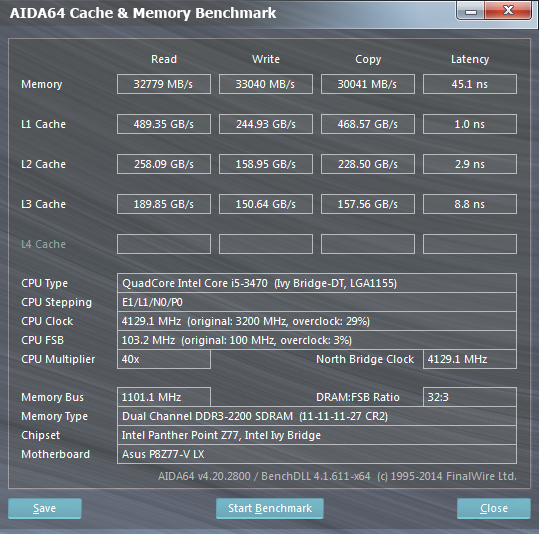
Task: Click the L3 Cache row label
Action: [43, 204]
